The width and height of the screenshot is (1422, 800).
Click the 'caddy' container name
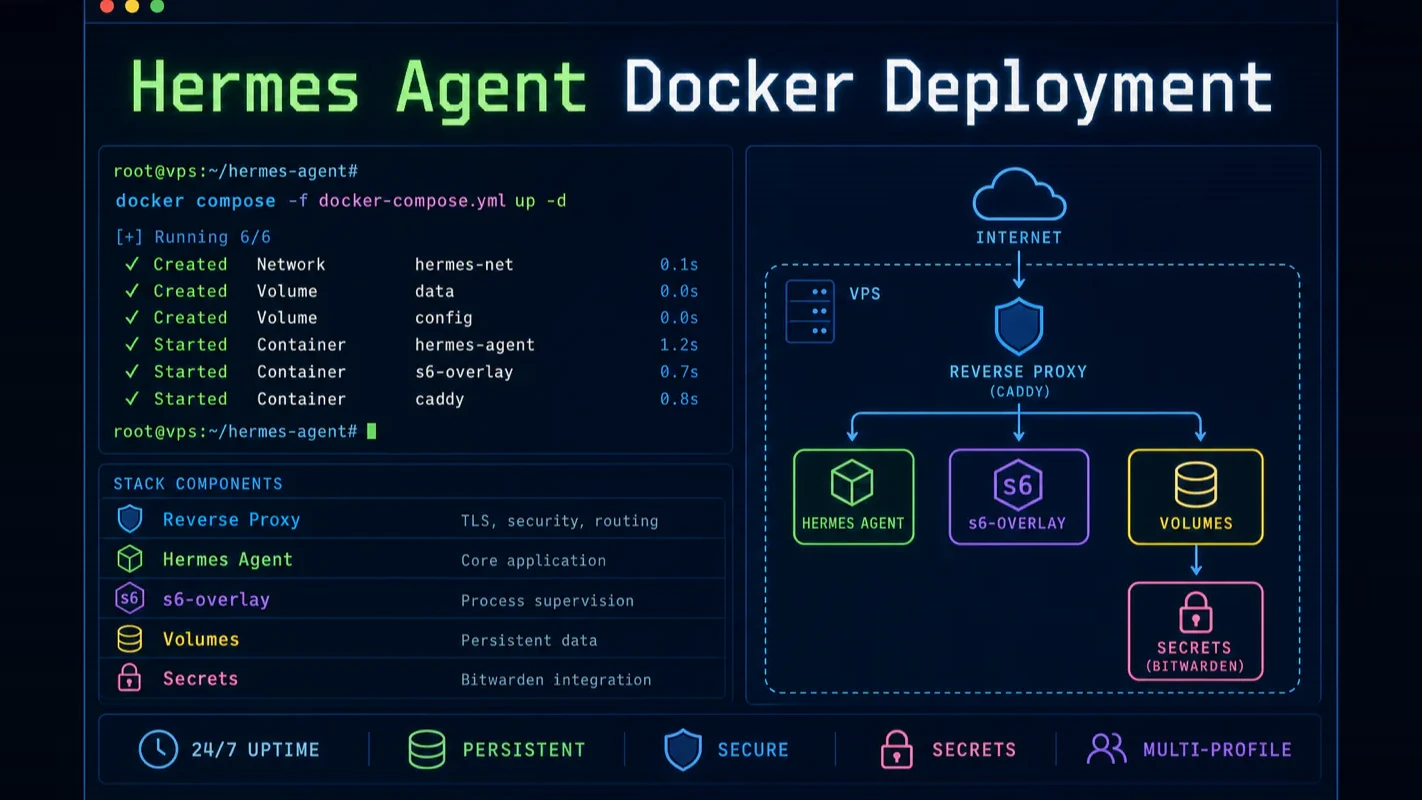(x=440, y=399)
